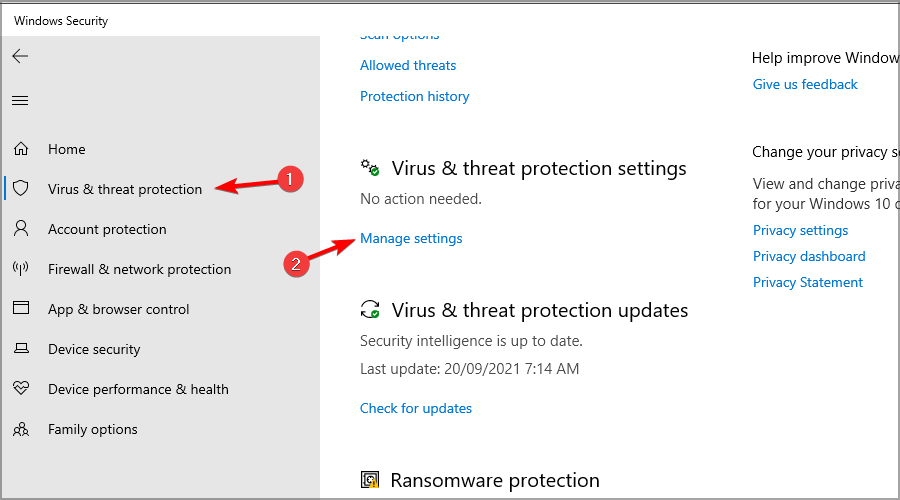Open Family options in sidebar
This screenshot has height=500, width=900.
[x=93, y=429]
